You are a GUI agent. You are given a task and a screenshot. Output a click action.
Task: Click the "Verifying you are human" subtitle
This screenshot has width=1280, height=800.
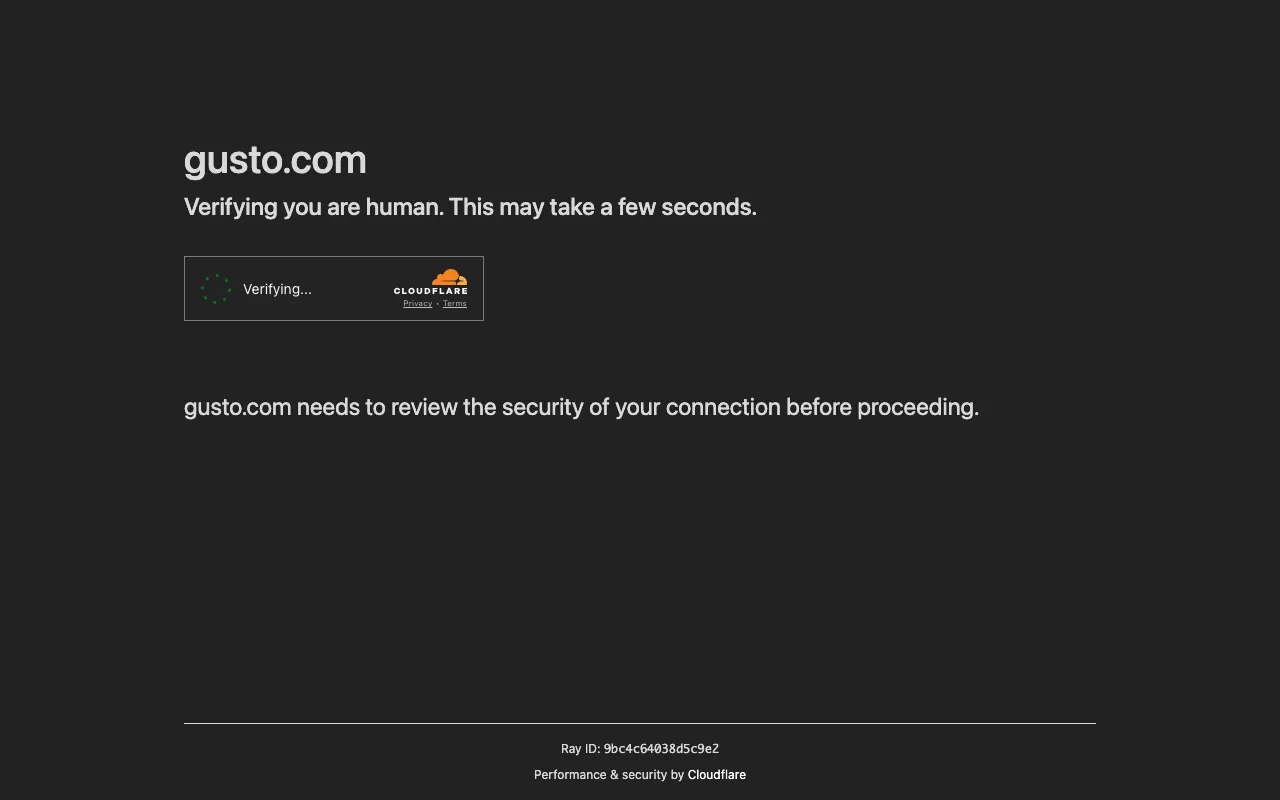470,207
